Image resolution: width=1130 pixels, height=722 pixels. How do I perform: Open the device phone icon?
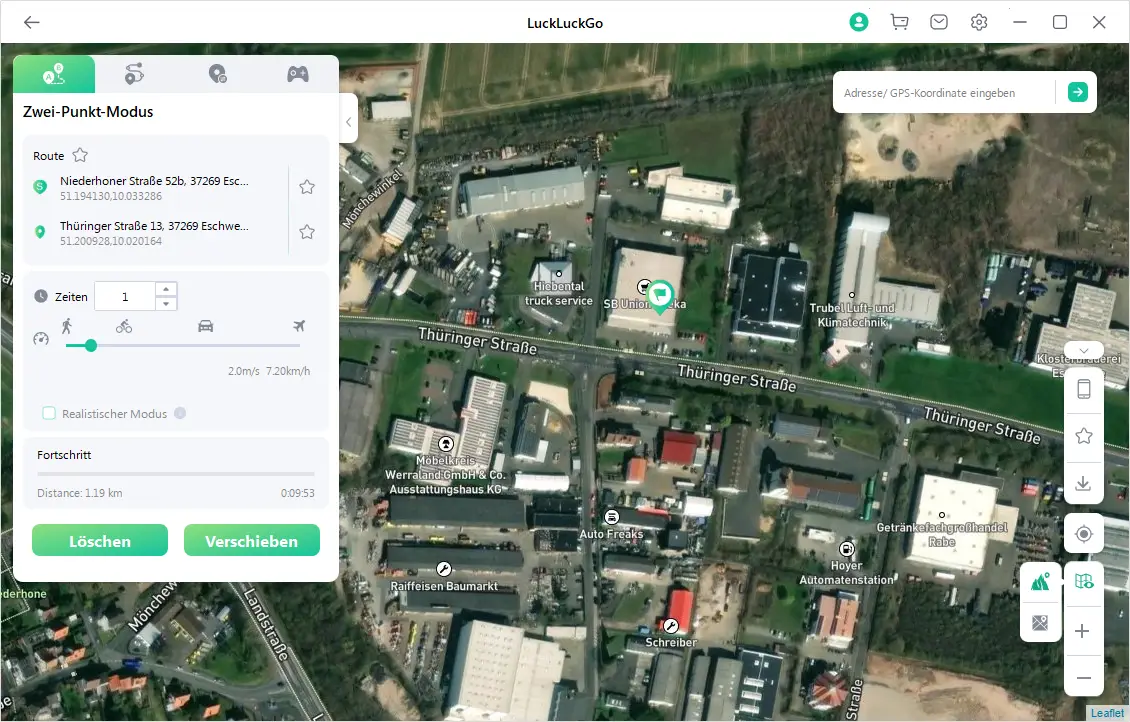pyautogui.click(x=1084, y=389)
